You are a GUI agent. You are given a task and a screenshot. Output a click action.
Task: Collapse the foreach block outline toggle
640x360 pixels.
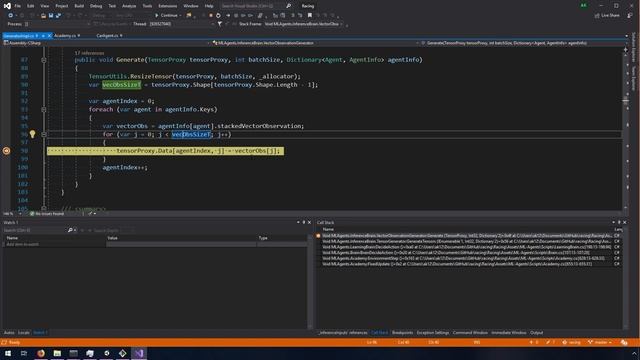(x=44, y=109)
